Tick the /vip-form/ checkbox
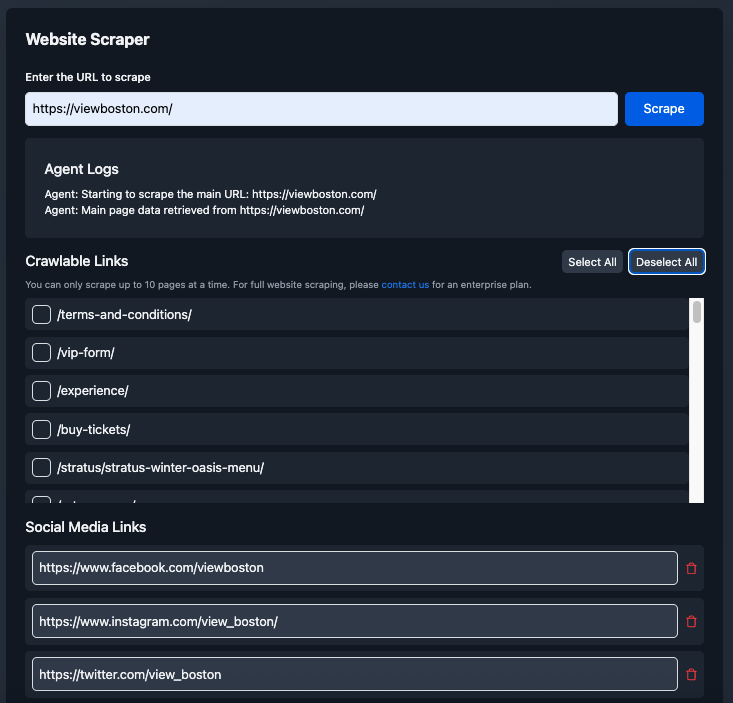The height and width of the screenshot is (703, 733). (x=41, y=352)
